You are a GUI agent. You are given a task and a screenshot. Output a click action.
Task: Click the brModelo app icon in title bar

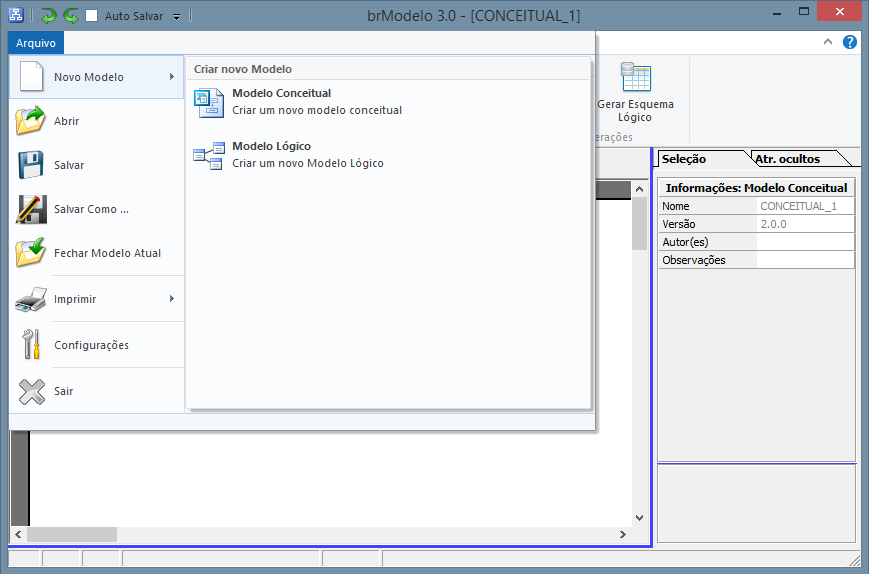(16, 15)
